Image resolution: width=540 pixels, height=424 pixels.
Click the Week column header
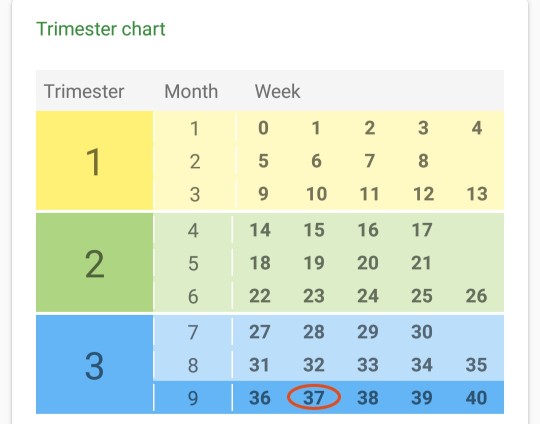click(x=278, y=92)
